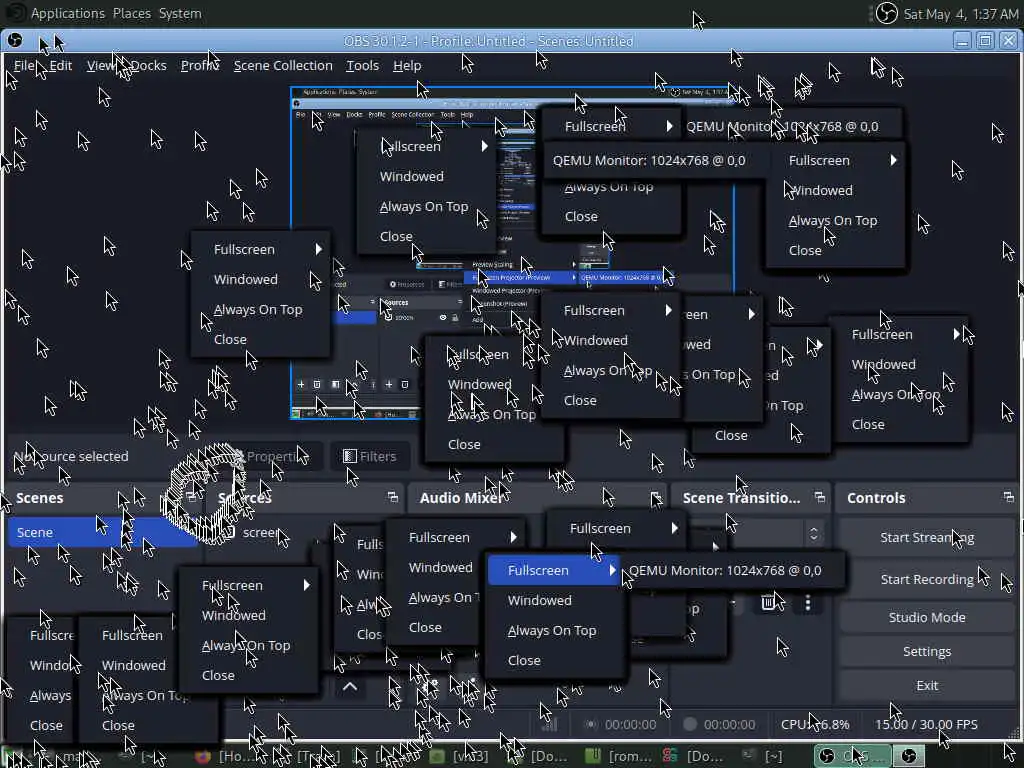Enable Studio Mode

(x=927, y=617)
